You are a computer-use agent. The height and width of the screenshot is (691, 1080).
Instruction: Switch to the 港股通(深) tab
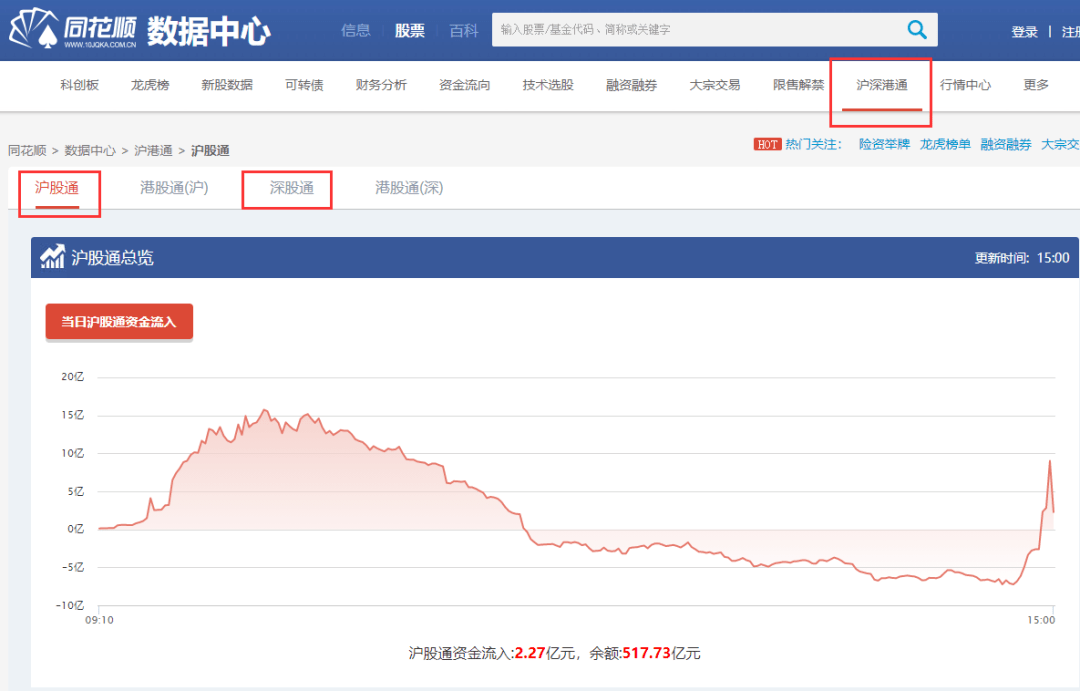coord(409,187)
